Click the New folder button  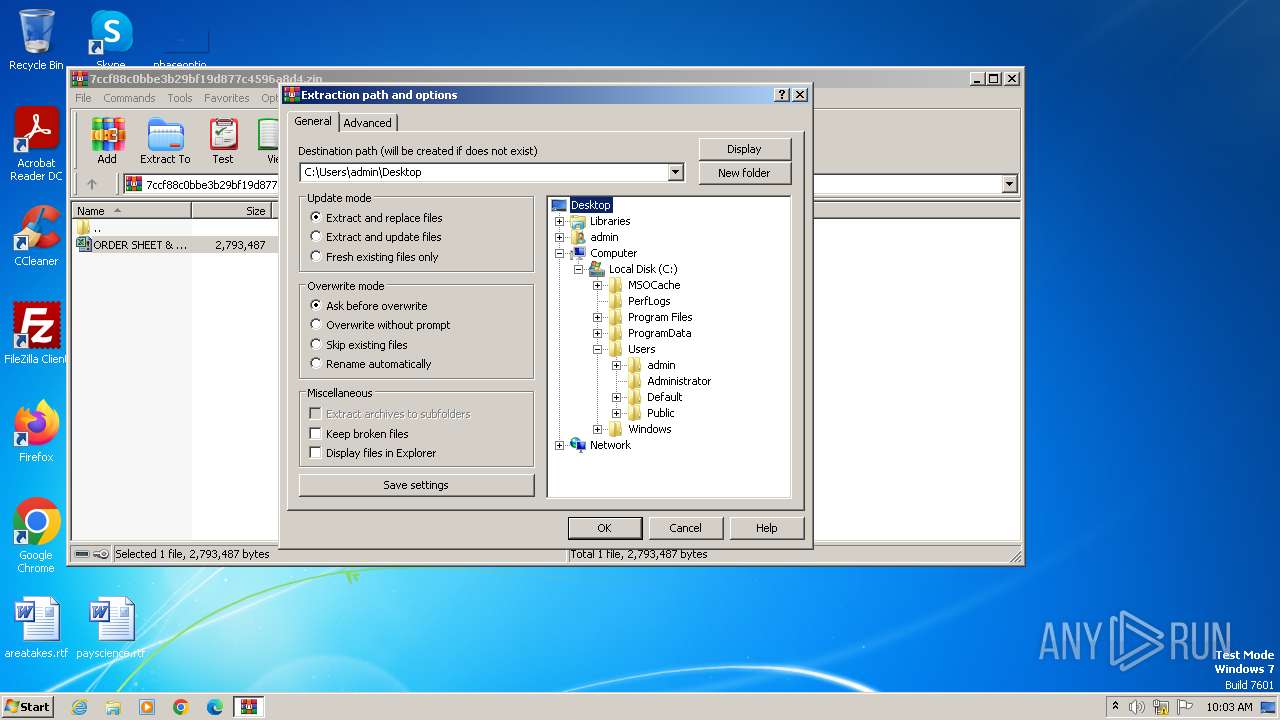pyautogui.click(x=744, y=173)
